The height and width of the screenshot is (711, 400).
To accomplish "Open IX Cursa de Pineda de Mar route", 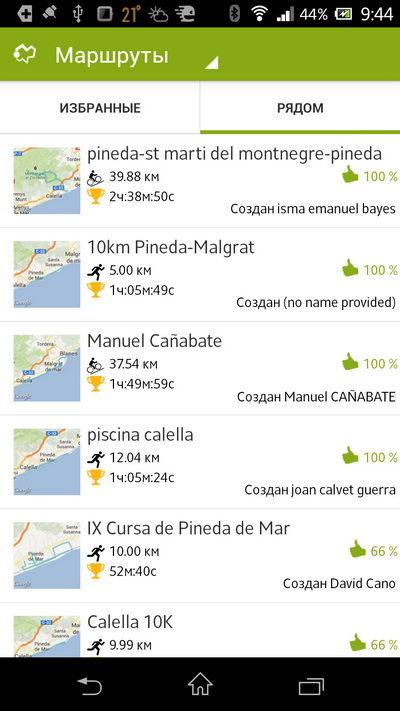I will click(200, 556).
